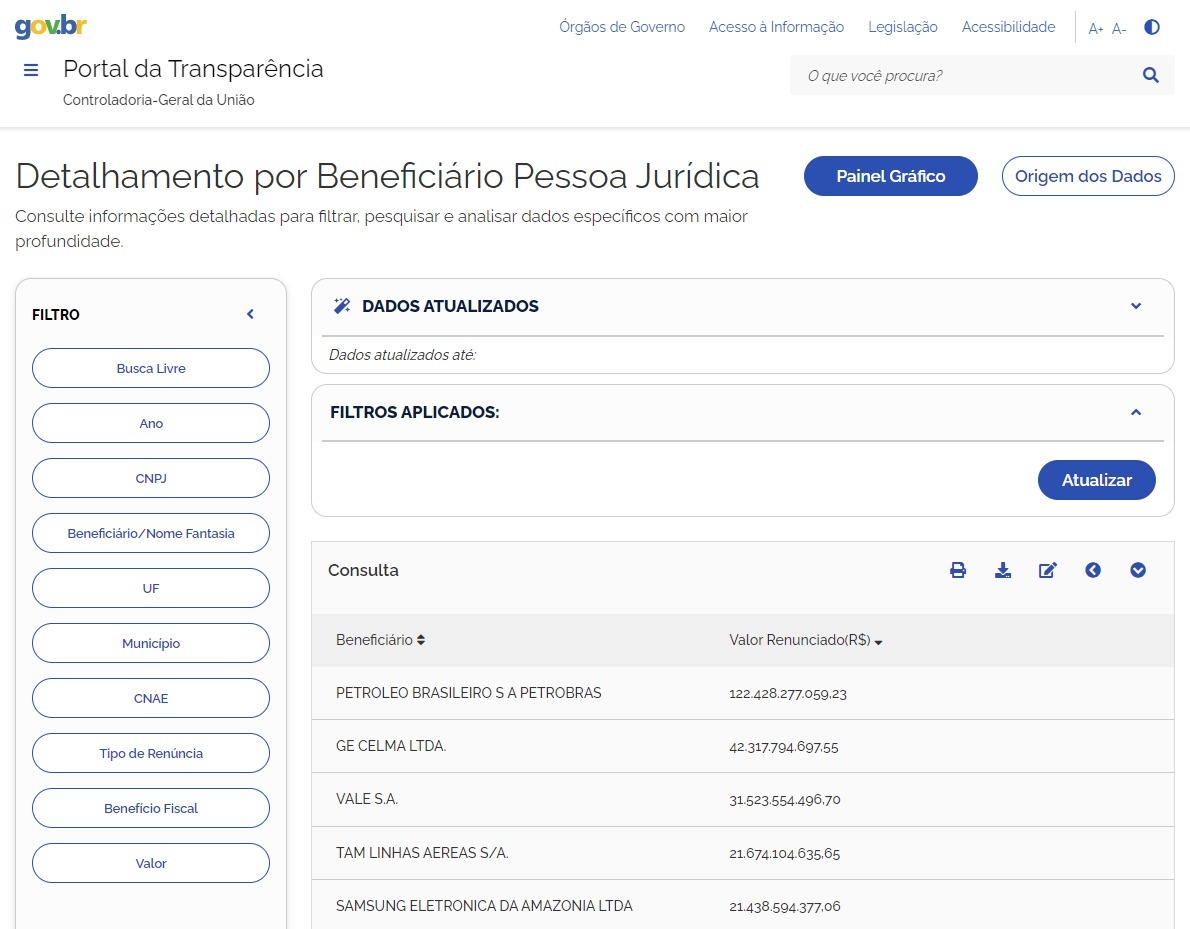Screen dimensions: 1190x929
Task: Click the value 21.438.594.377,06
Action: pyautogui.click(x=785, y=906)
